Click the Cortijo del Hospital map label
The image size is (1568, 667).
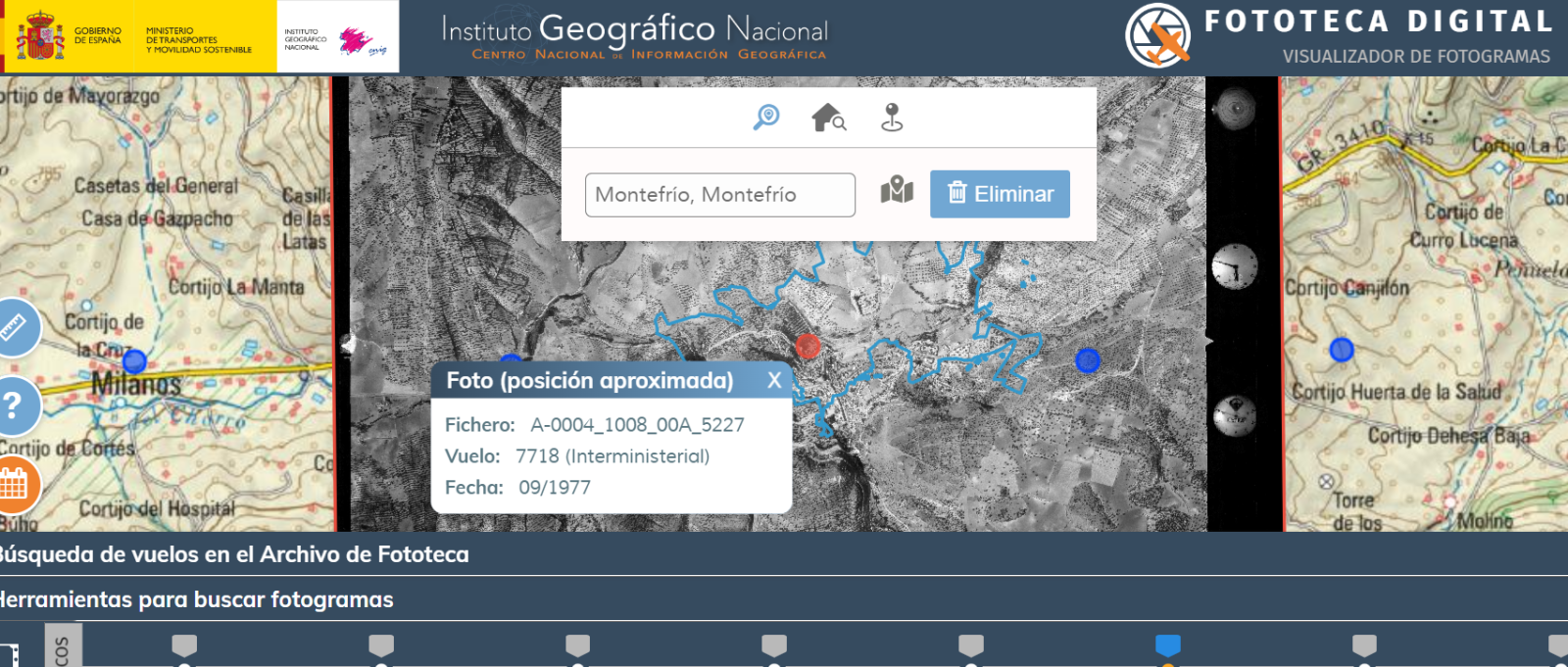157,508
